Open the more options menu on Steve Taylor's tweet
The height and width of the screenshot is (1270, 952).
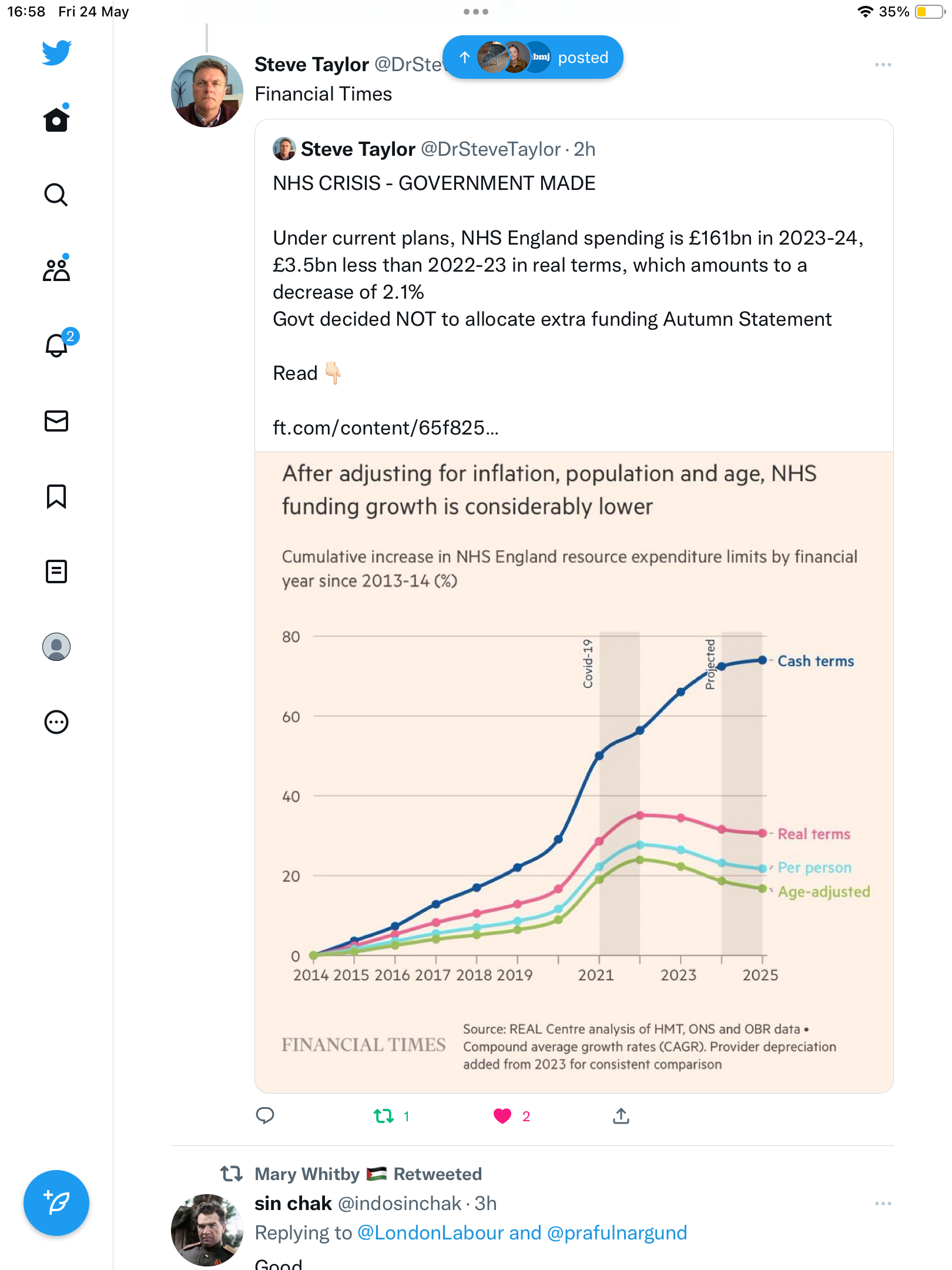883,65
